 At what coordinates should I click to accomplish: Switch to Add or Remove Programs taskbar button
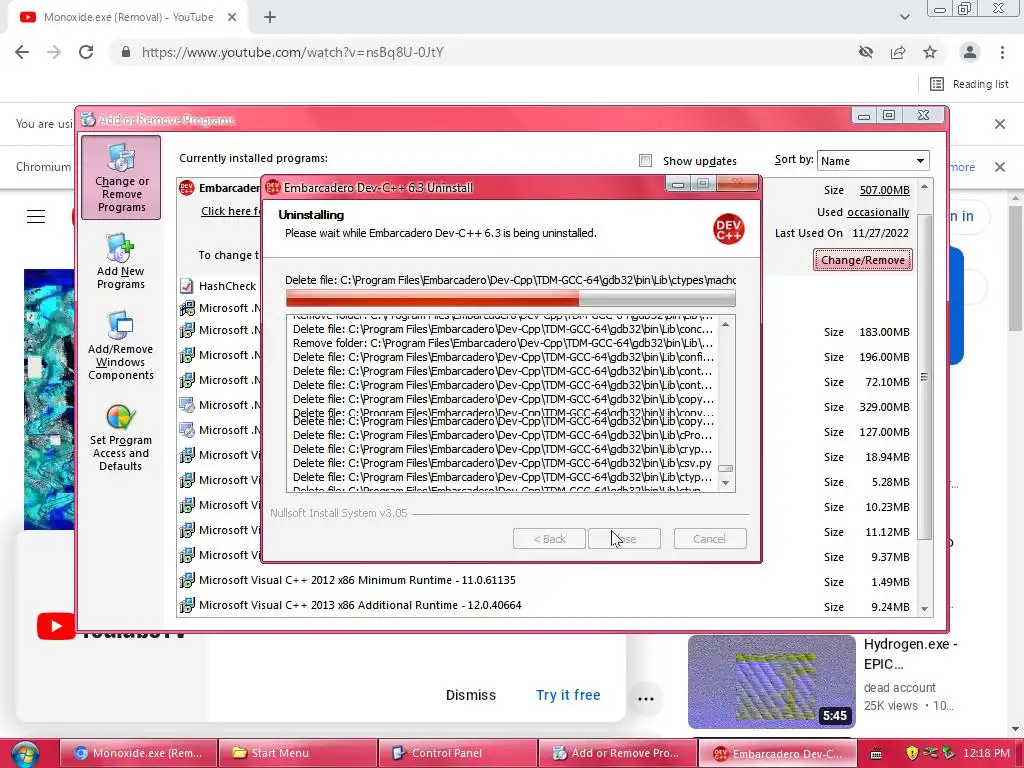coord(618,753)
